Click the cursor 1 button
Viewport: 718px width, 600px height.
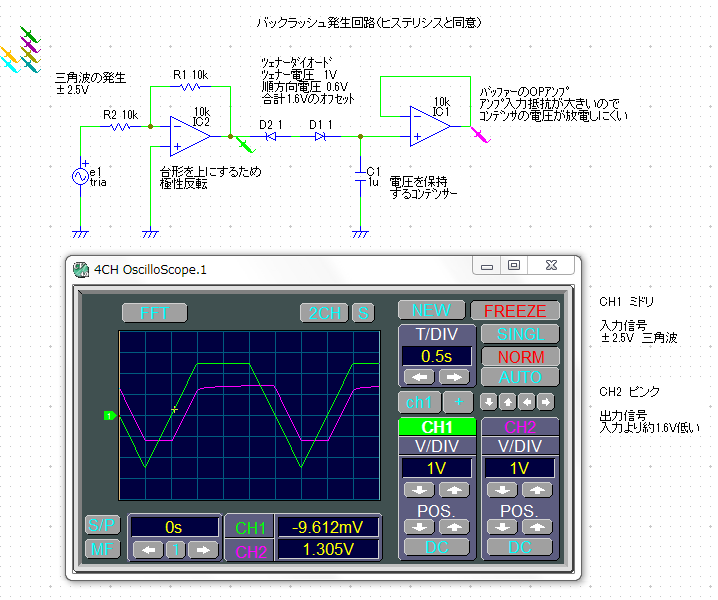175,550
